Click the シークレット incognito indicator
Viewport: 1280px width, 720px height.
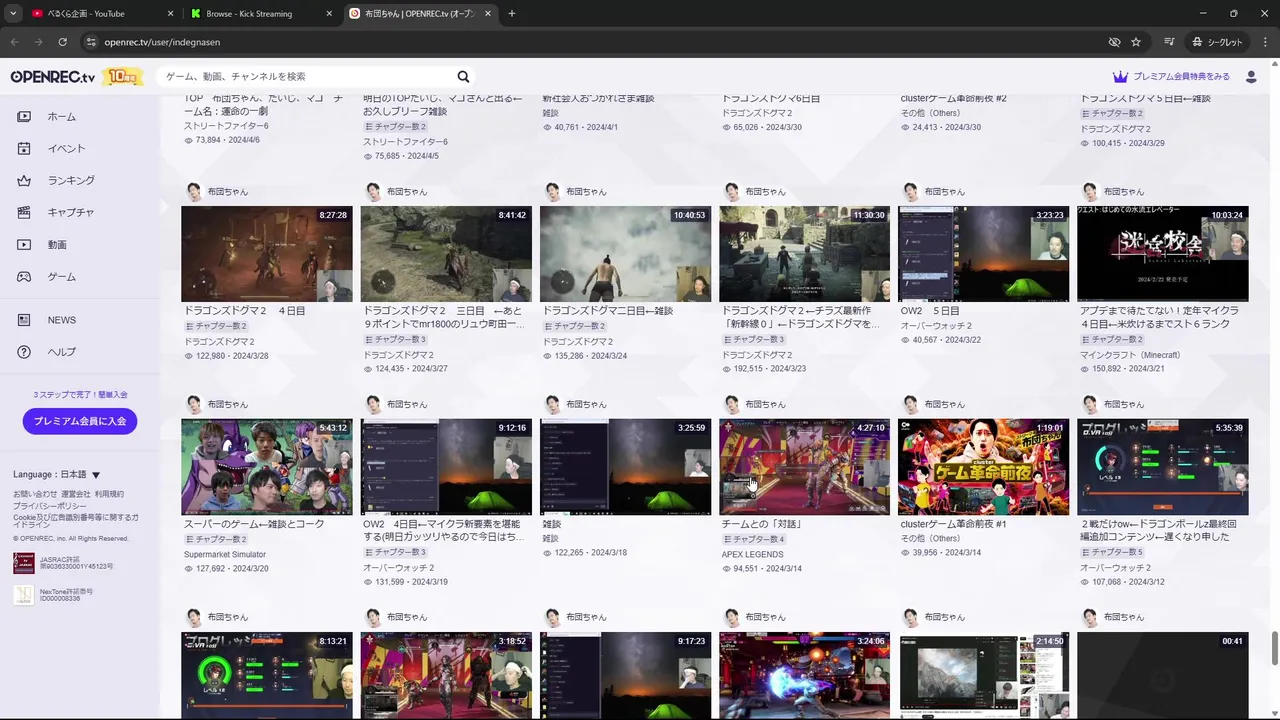(1217, 42)
